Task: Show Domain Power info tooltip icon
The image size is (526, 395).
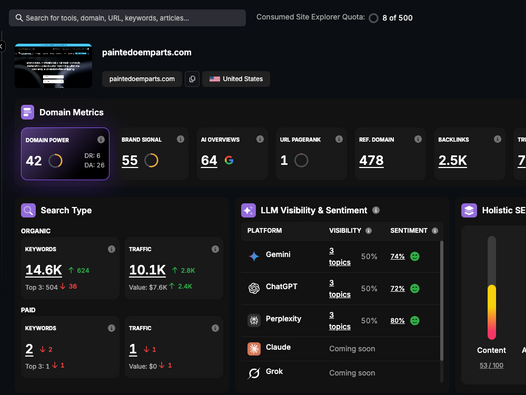Action: 101,140
